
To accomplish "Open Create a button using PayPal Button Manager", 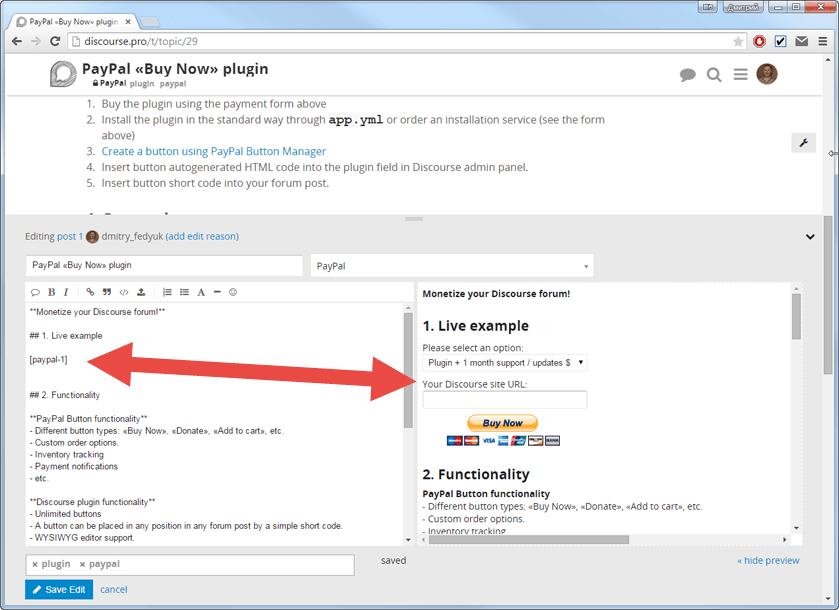I will click(x=213, y=151).
